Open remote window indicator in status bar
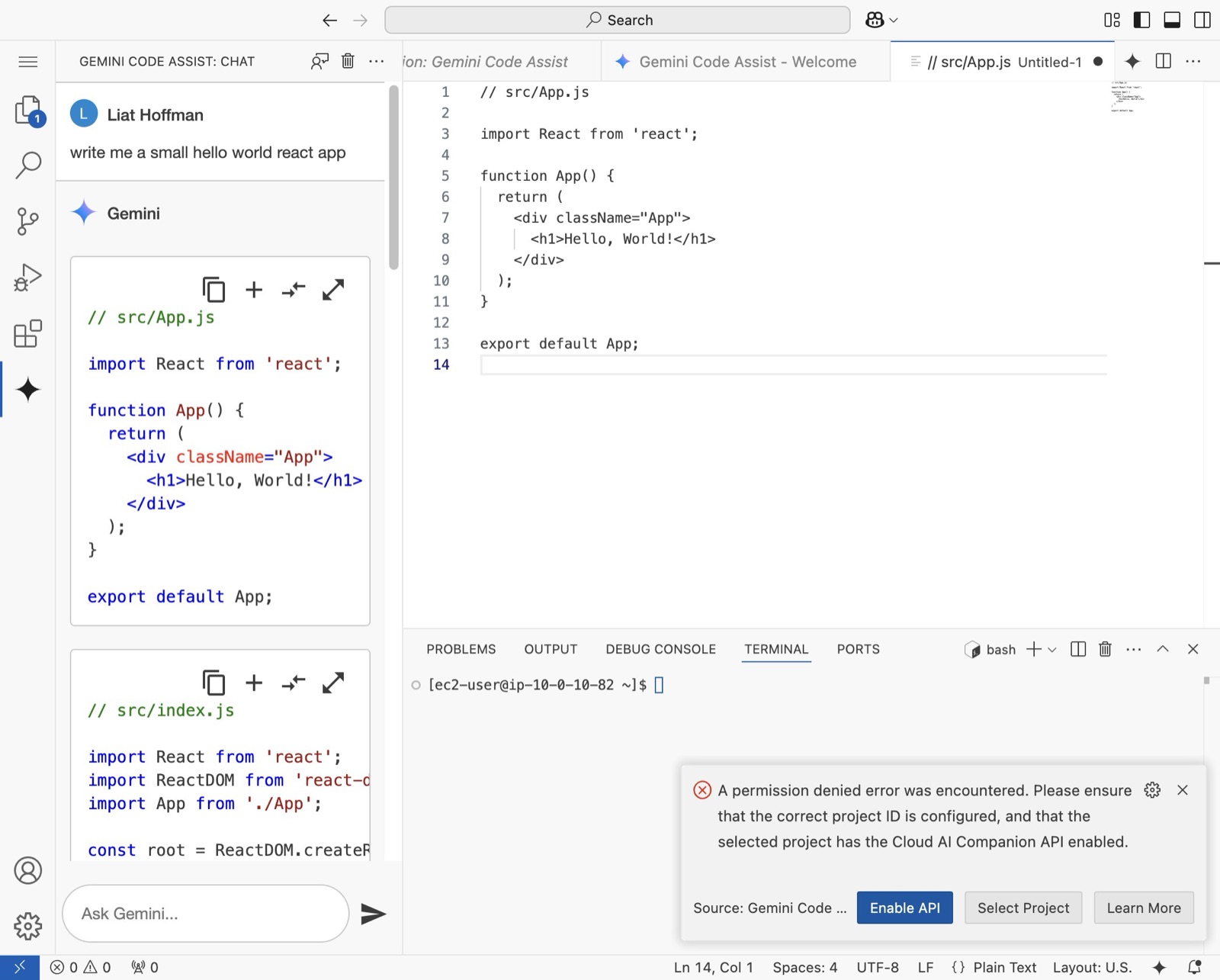Image resolution: width=1220 pixels, height=980 pixels. (x=20, y=967)
